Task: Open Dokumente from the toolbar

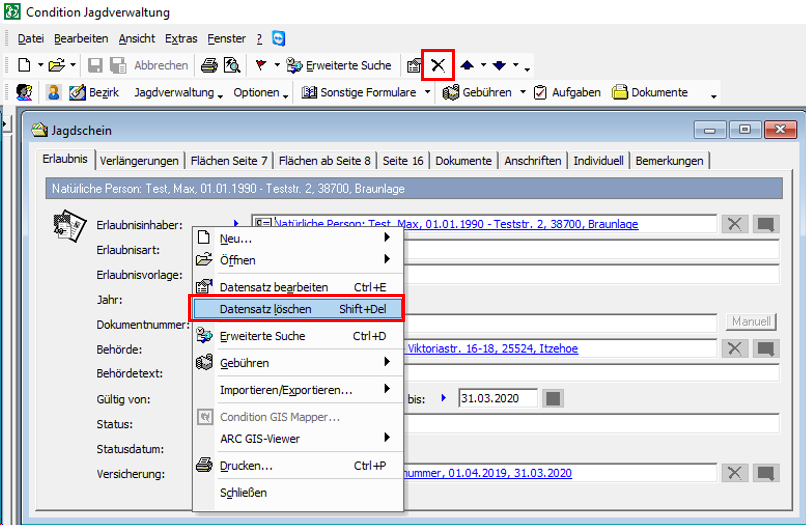Action: coord(650,92)
